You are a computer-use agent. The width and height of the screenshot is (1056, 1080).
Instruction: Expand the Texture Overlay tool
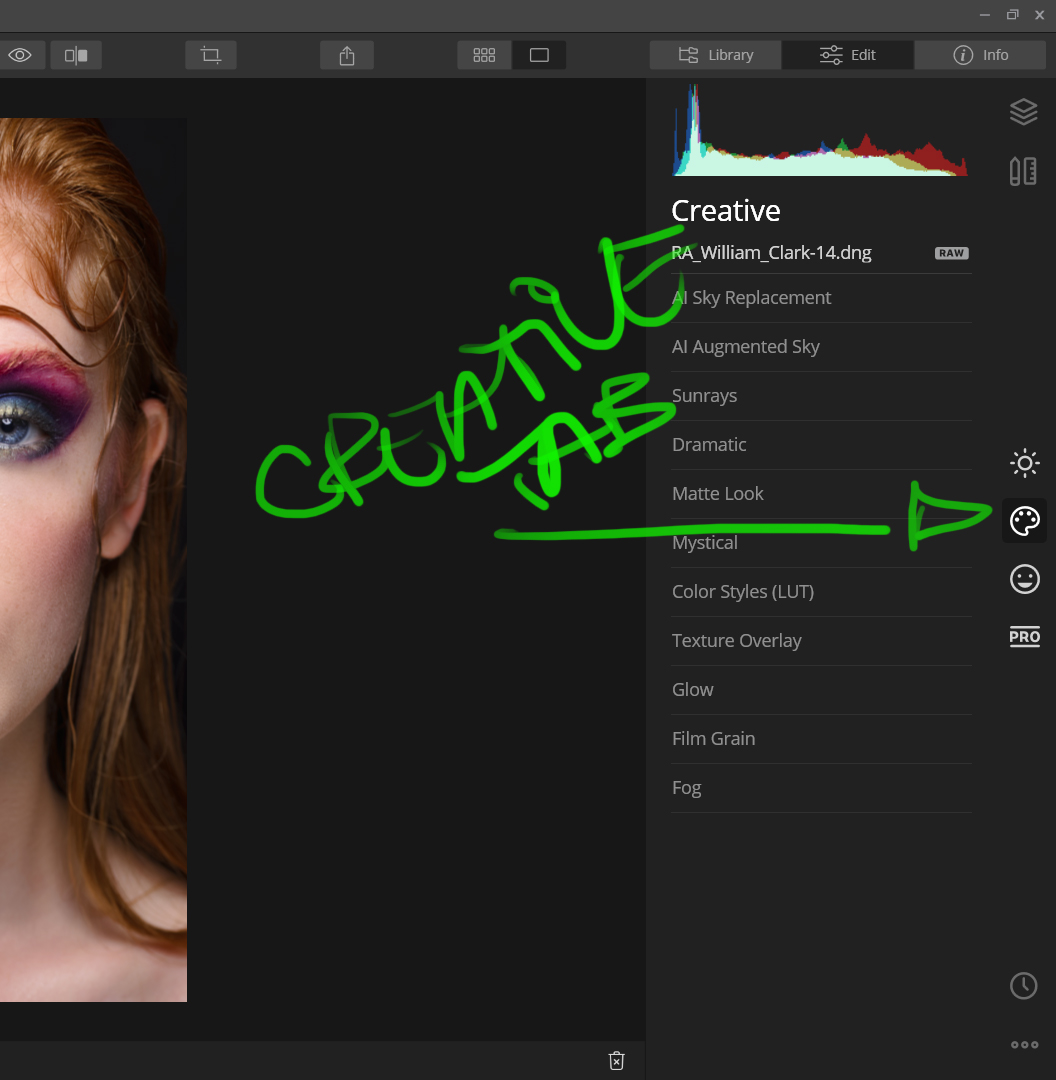pos(821,641)
